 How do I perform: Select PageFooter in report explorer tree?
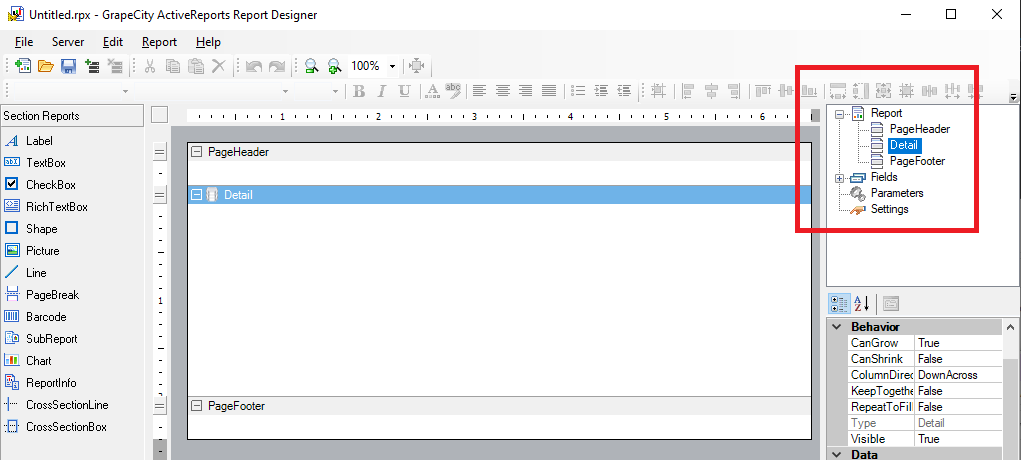[x=917, y=160]
